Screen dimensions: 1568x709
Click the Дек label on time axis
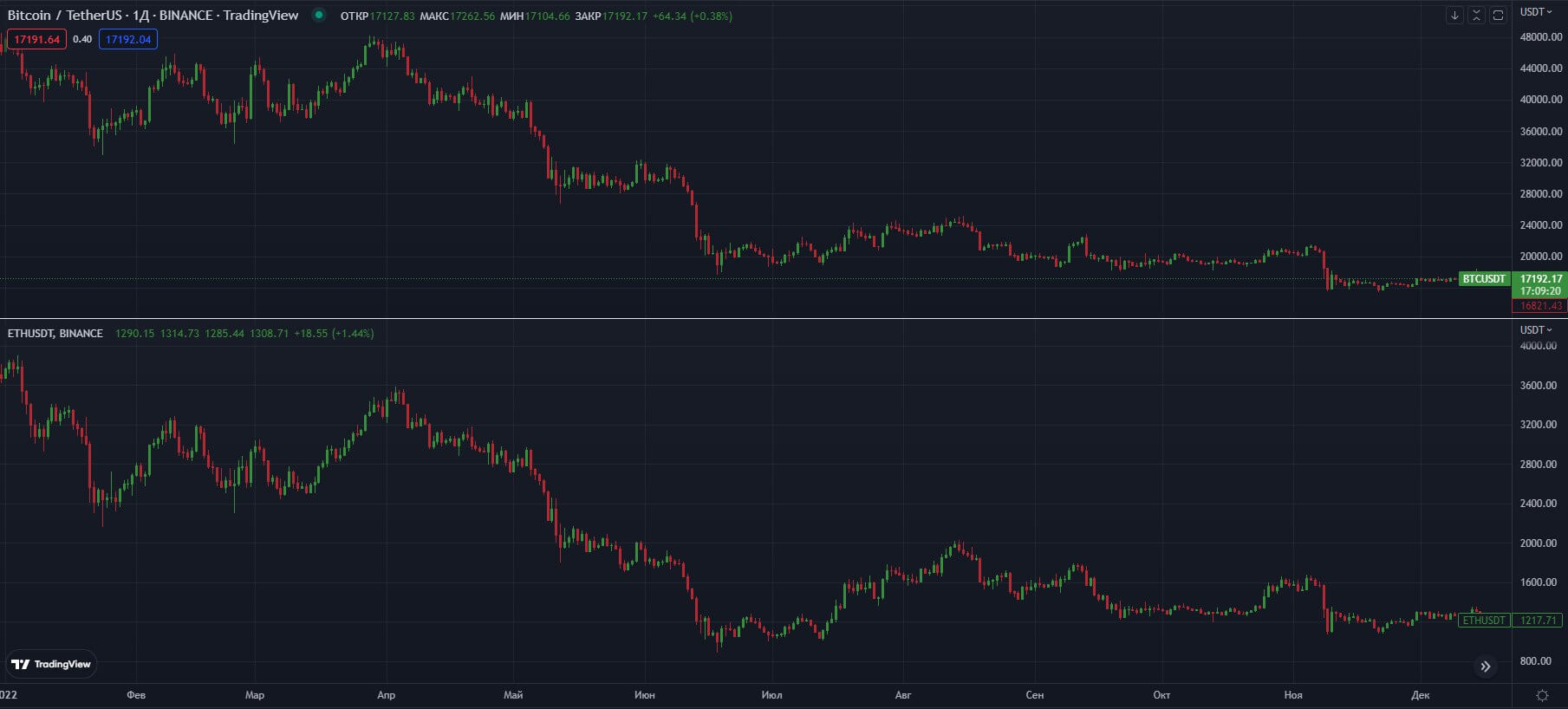[x=1421, y=695]
